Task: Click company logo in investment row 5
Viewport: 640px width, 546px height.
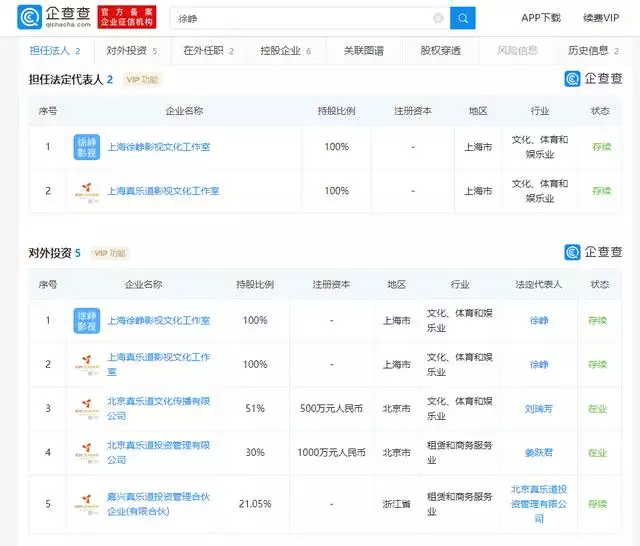Action: tap(87, 504)
